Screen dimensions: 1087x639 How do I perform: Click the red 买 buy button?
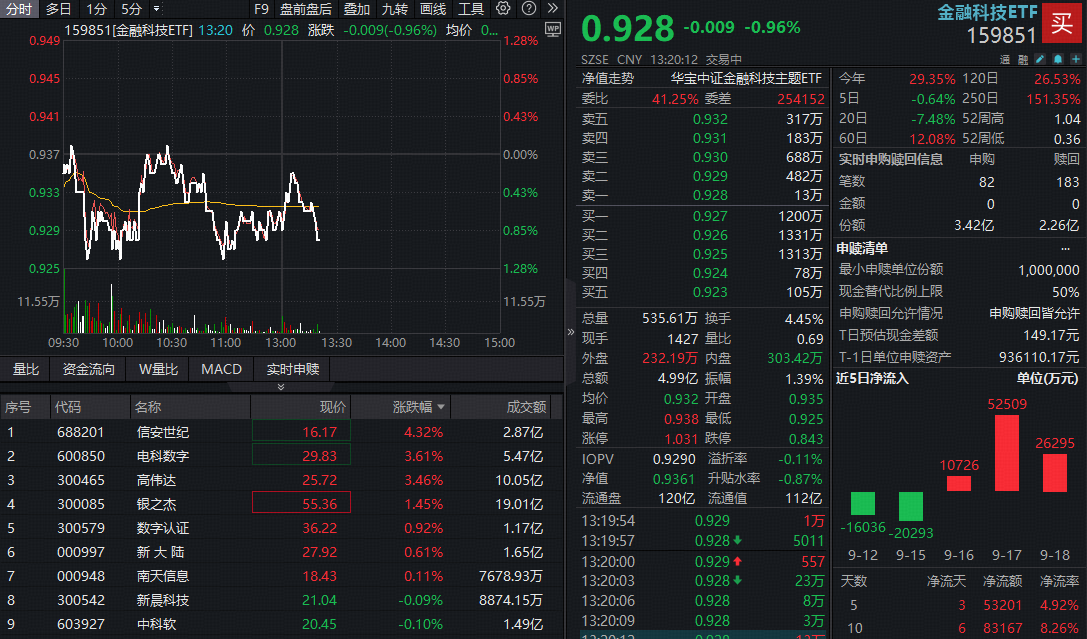1063,23
